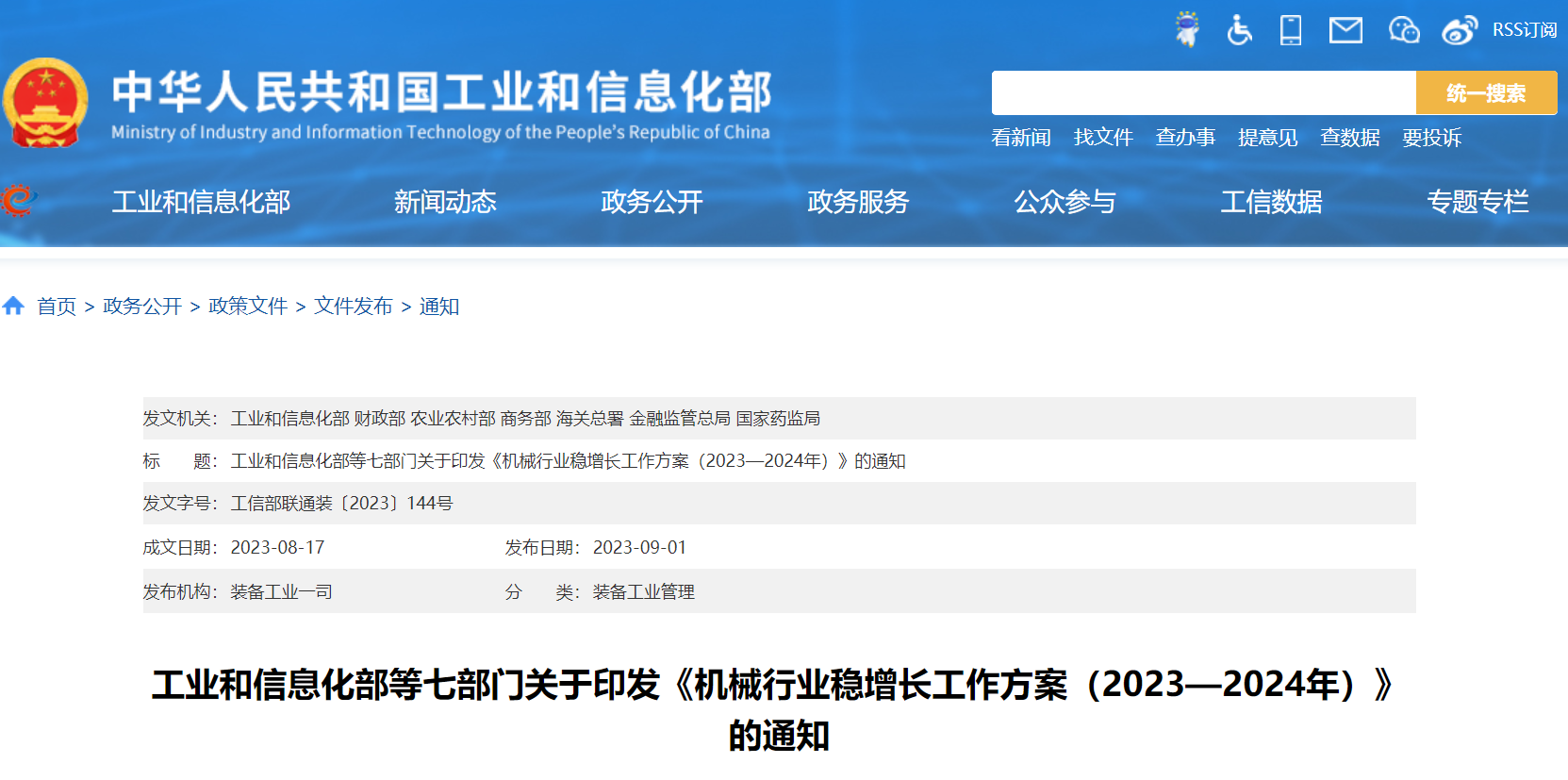Click the envelope mail icon
1568x780 pixels.
[x=1345, y=30]
